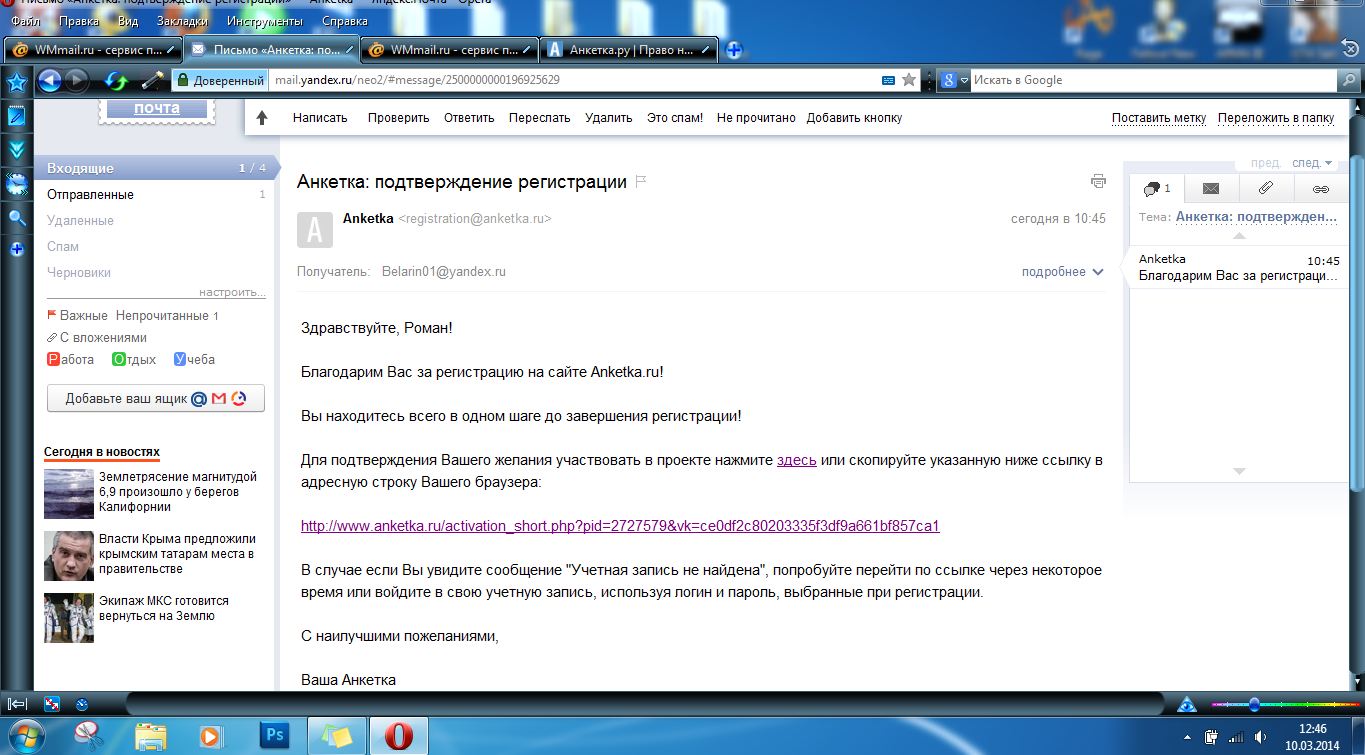
Task: Add a new sidebar panel with the plus icon
Action: click(17, 249)
